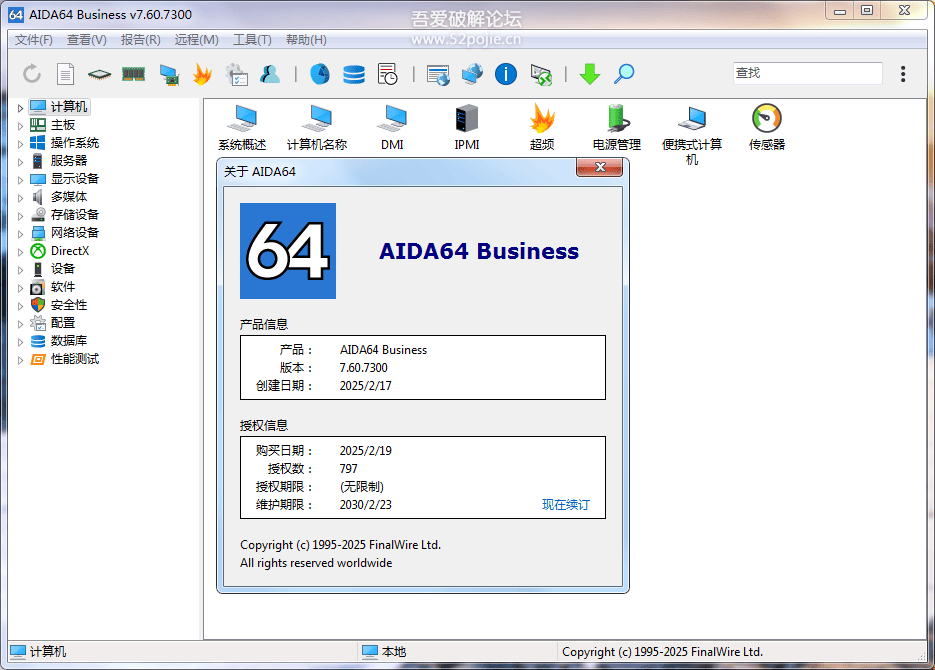935x670 pixels.
Task: Click the blue info circle toolbar icon
Action: click(506, 74)
